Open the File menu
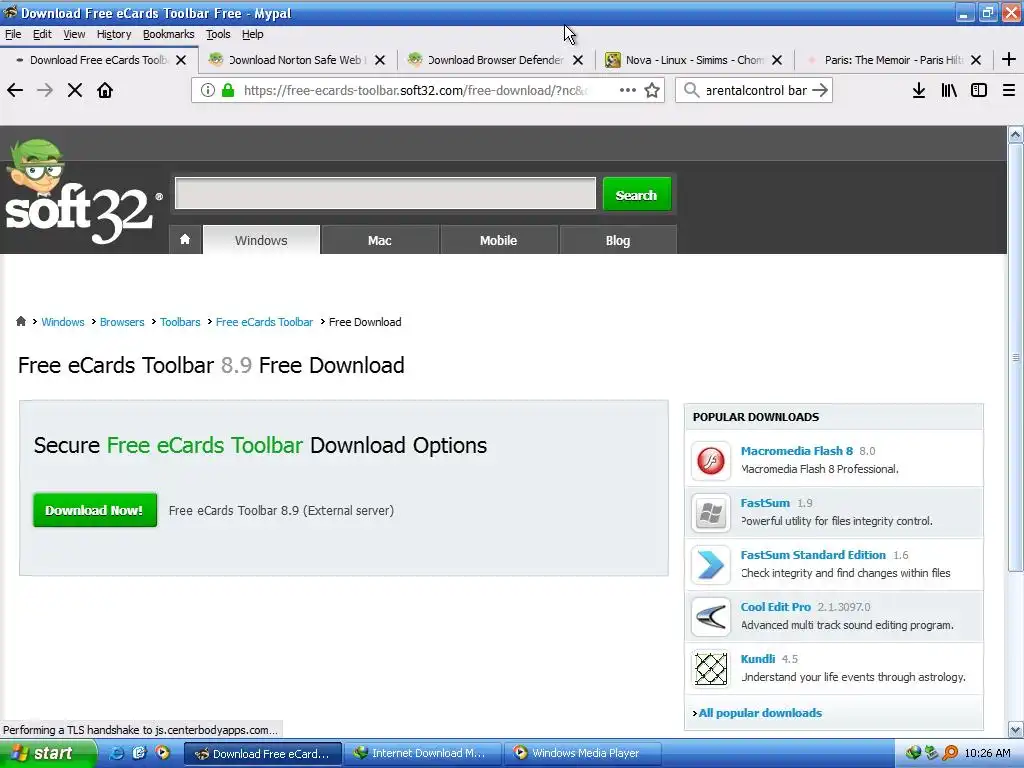The height and width of the screenshot is (768, 1024). (x=13, y=34)
